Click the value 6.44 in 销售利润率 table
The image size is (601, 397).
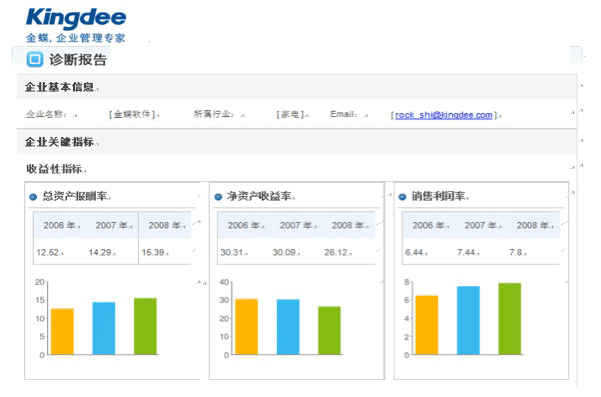(414, 253)
